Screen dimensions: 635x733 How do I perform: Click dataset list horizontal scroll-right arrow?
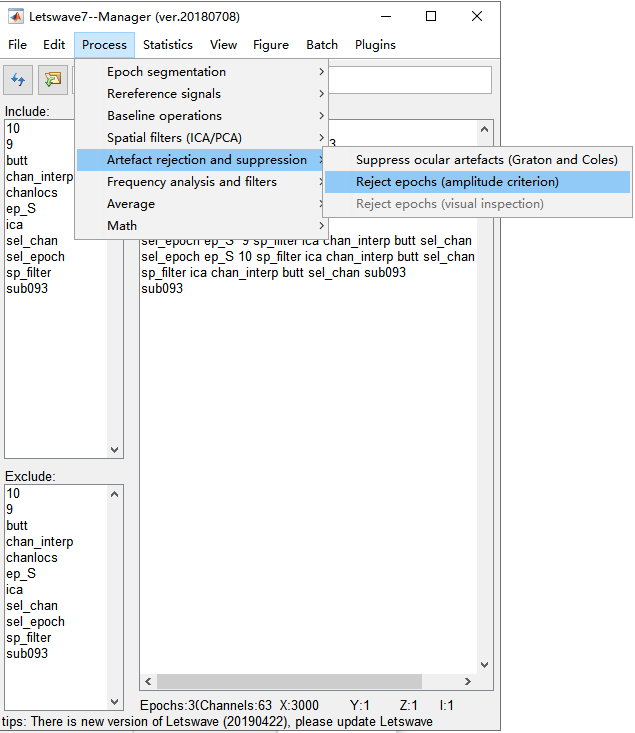tap(468, 682)
